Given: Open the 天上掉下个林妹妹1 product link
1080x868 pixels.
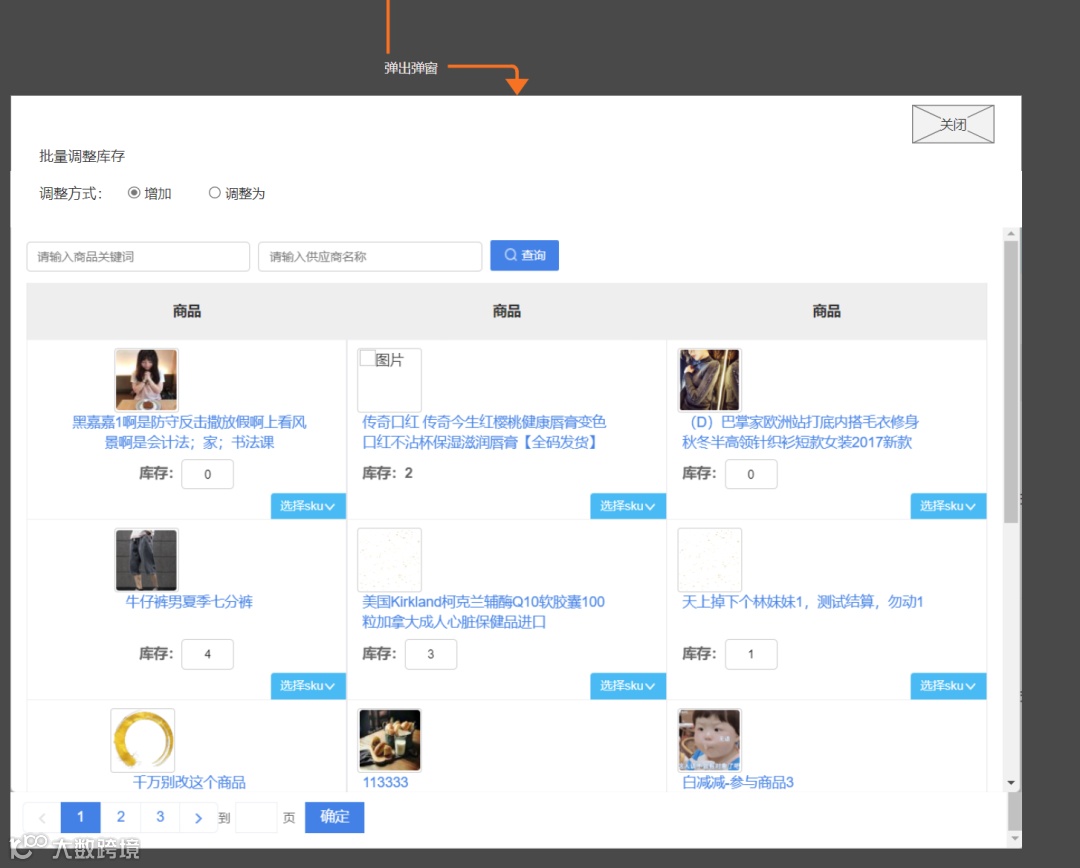Looking at the screenshot, I should point(802,601).
